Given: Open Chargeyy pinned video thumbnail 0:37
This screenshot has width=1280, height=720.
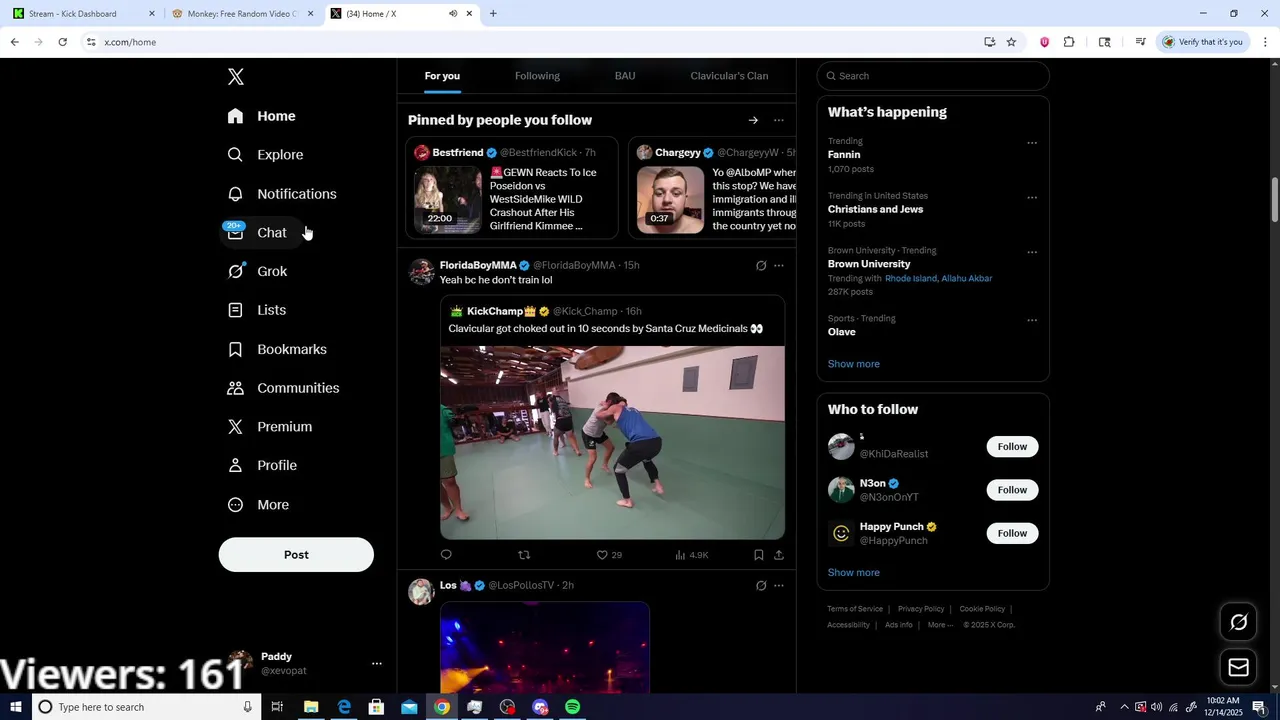Looking at the screenshot, I should pyautogui.click(x=671, y=198).
